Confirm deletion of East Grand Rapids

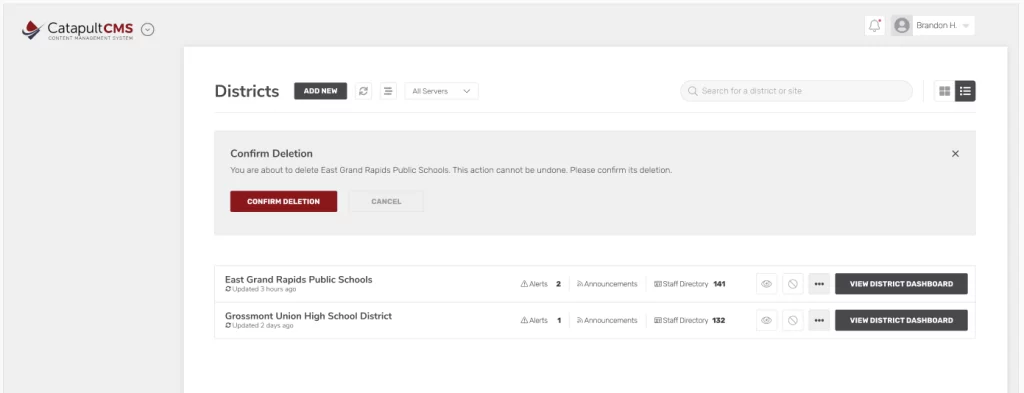[x=283, y=201]
